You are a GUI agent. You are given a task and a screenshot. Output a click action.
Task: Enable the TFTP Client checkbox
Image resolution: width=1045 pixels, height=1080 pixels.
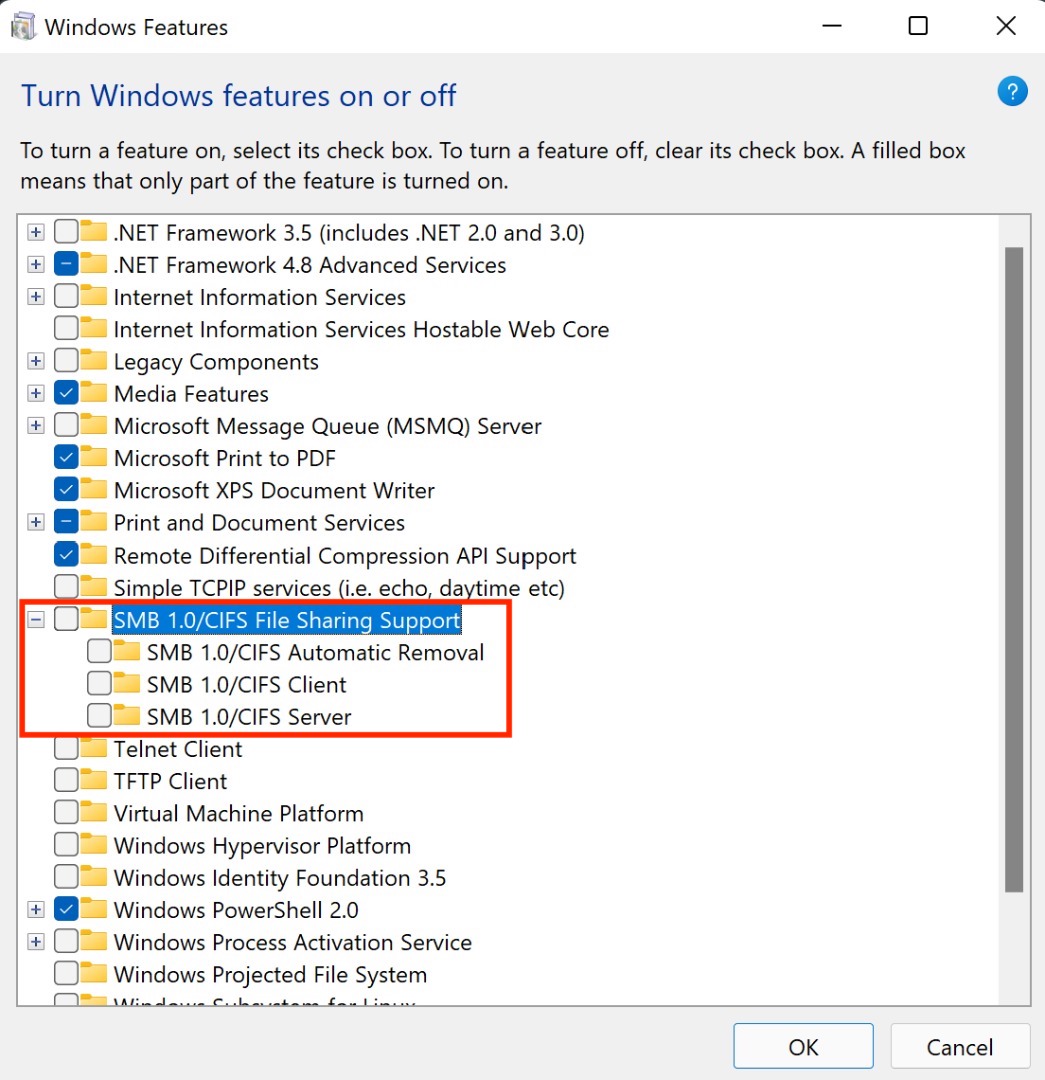[66, 781]
